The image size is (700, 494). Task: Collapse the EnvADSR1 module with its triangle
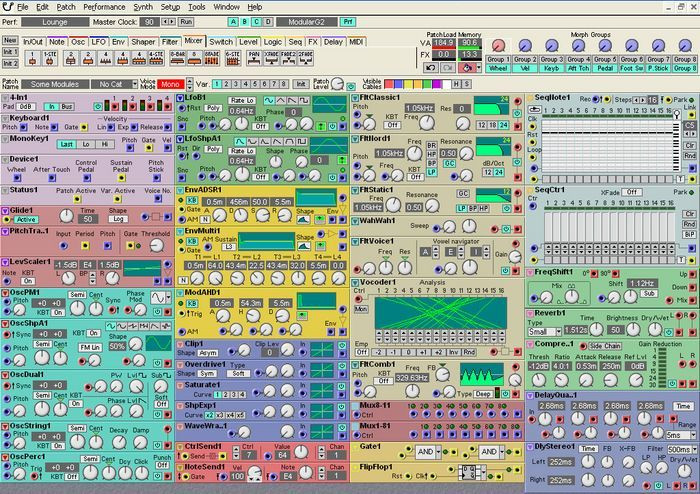point(180,189)
